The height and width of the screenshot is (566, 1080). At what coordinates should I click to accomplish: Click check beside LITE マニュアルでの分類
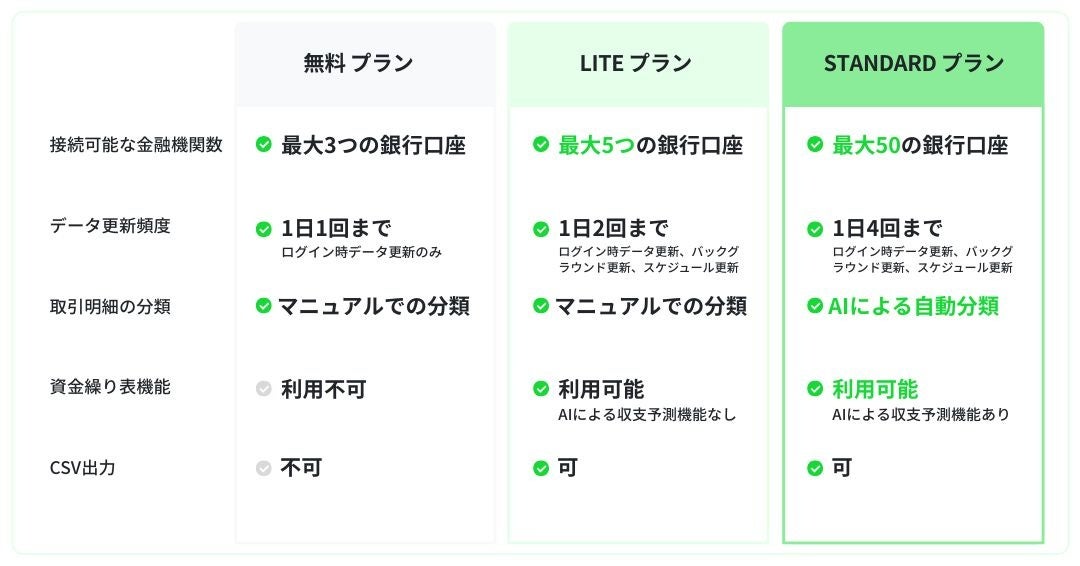[x=541, y=305]
